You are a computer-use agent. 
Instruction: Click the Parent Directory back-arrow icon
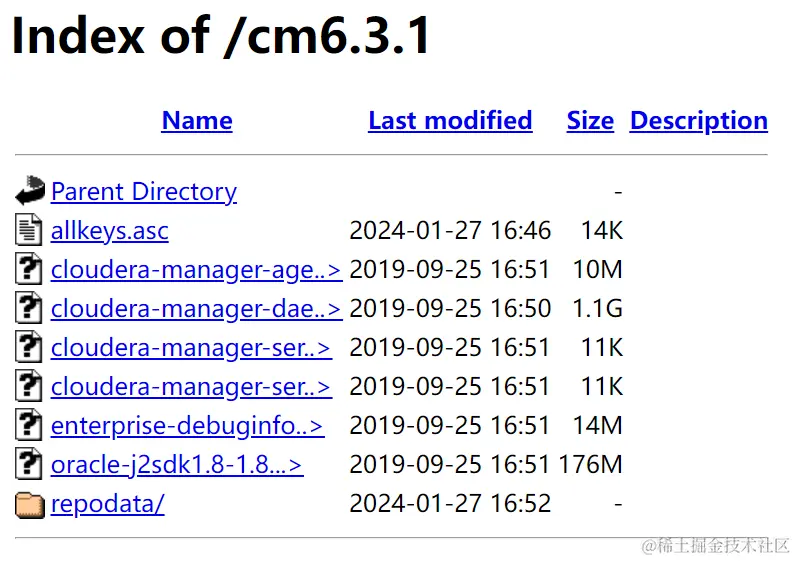tap(30, 190)
